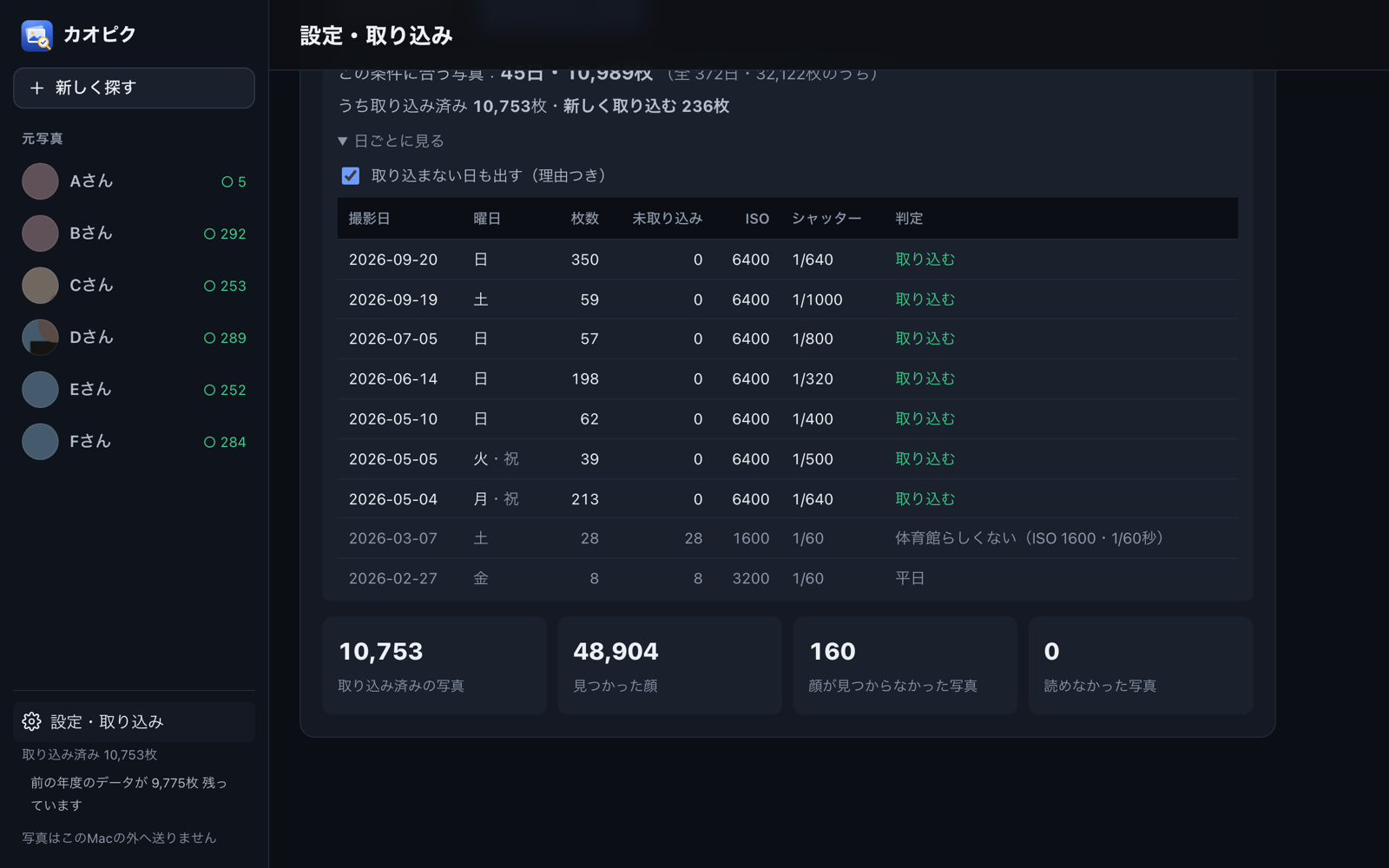The width and height of the screenshot is (1389, 868).
Task: Sort by 曜日 column header
Action: (487, 219)
